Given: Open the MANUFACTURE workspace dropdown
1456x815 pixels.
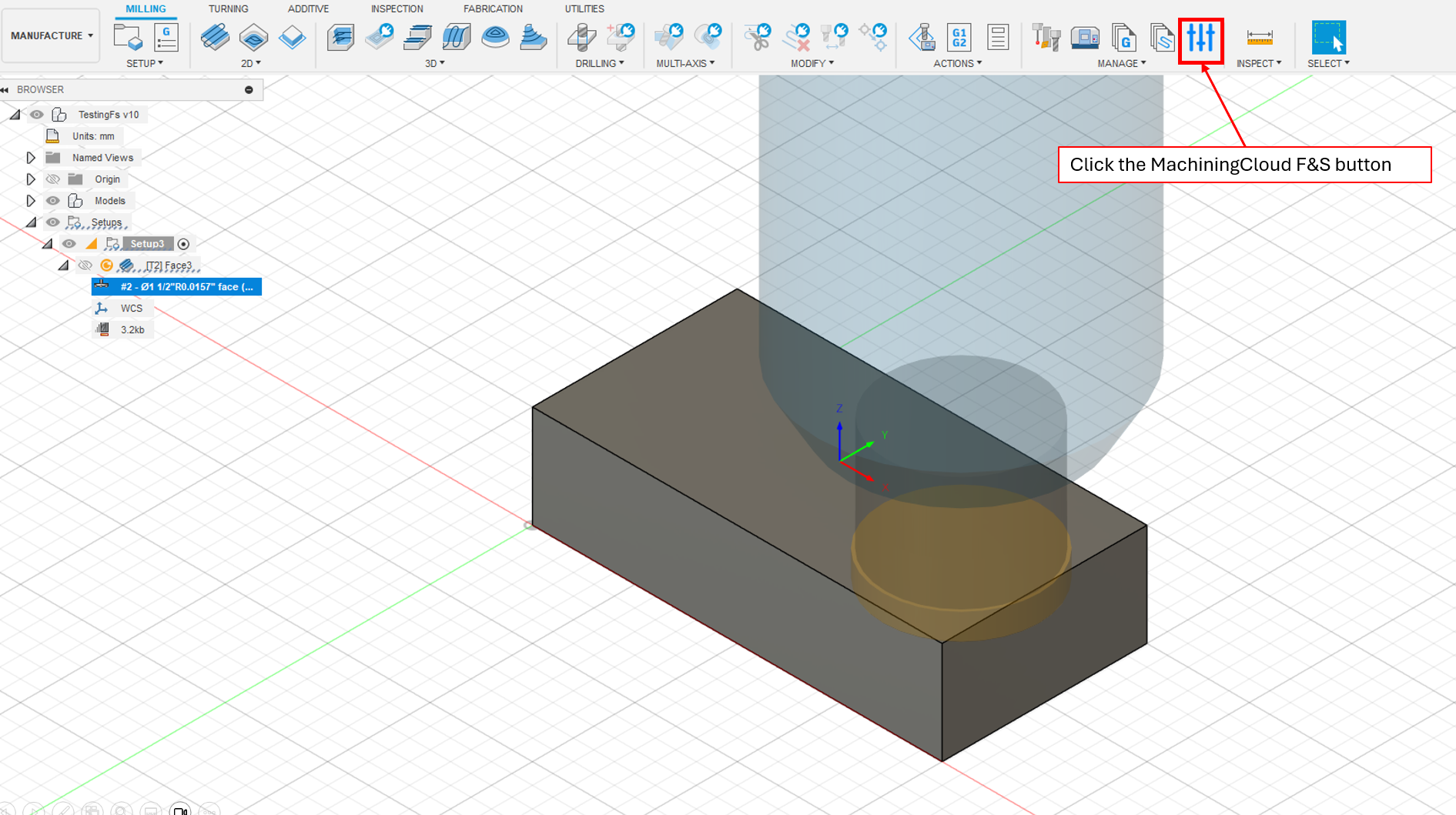Looking at the screenshot, I should [x=52, y=35].
